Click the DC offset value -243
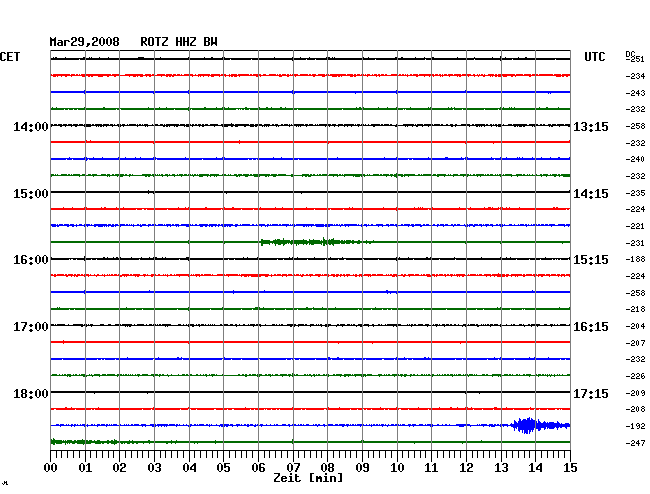 635,93
